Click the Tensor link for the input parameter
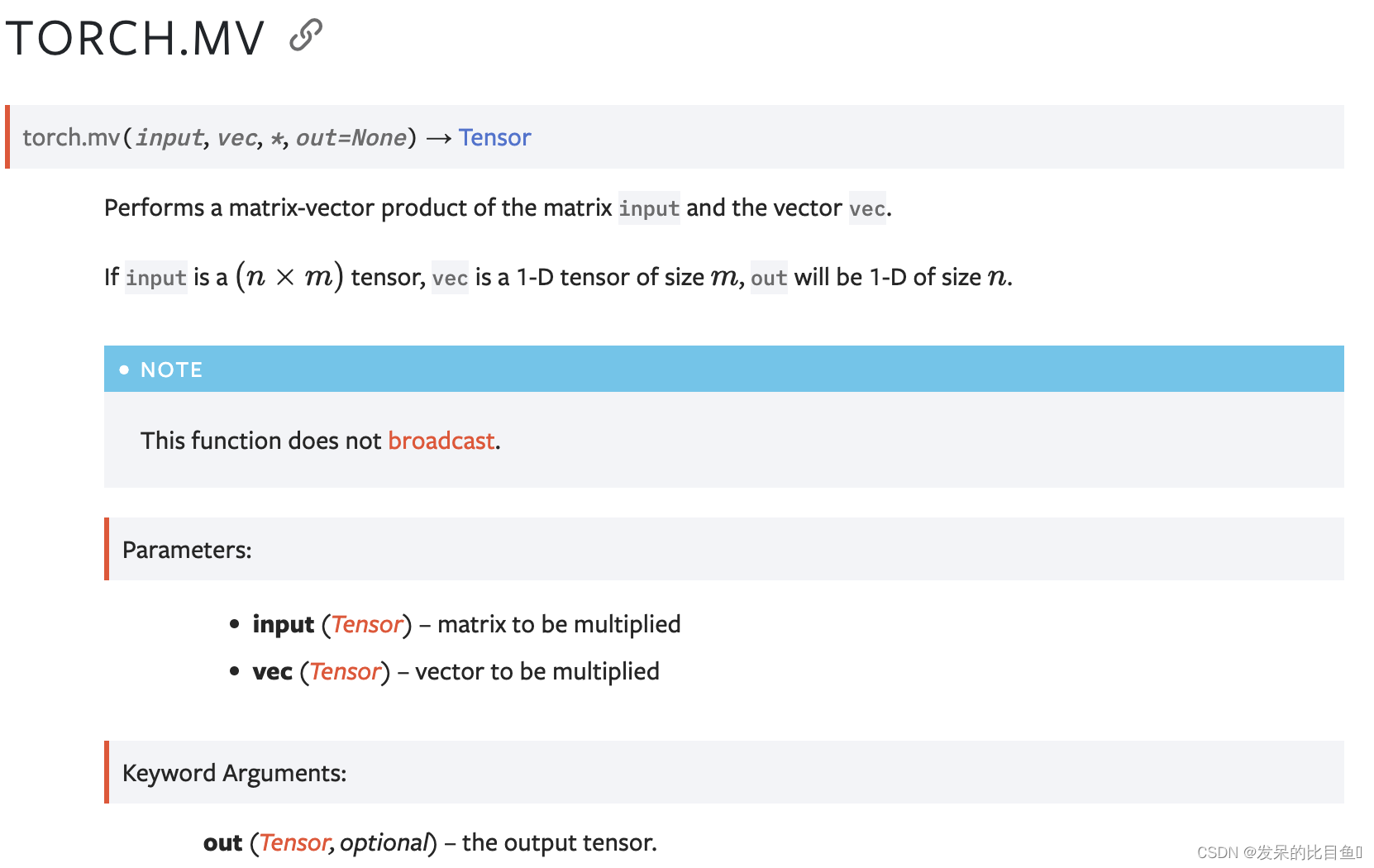The image size is (1374, 868). pyautogui.click(x=366, y=625)
